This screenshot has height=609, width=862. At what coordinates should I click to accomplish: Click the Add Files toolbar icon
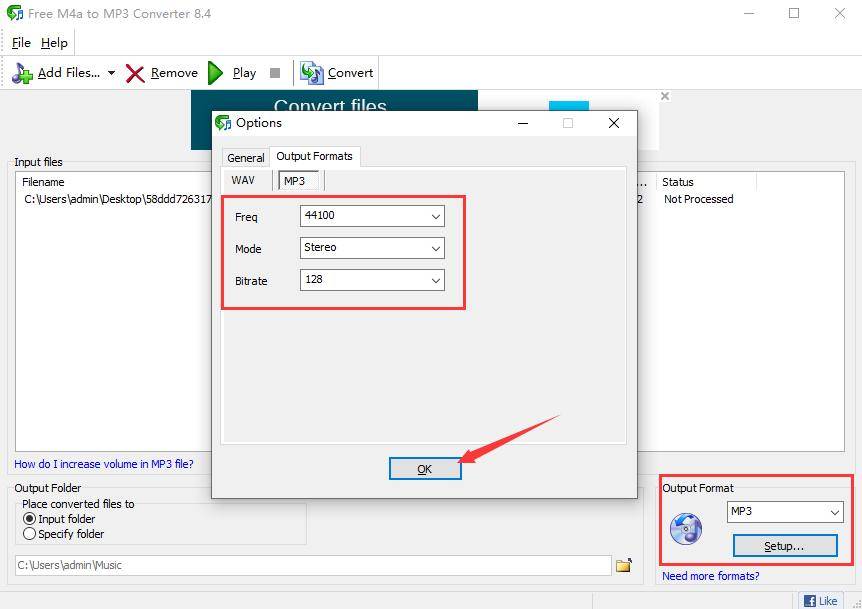point(23,73)
